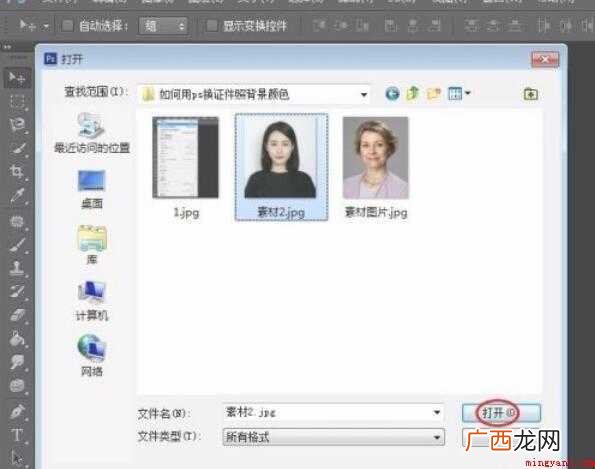Open Network (网络) location
The width and height of the screenshot is (595, 469).
[92, 356]
